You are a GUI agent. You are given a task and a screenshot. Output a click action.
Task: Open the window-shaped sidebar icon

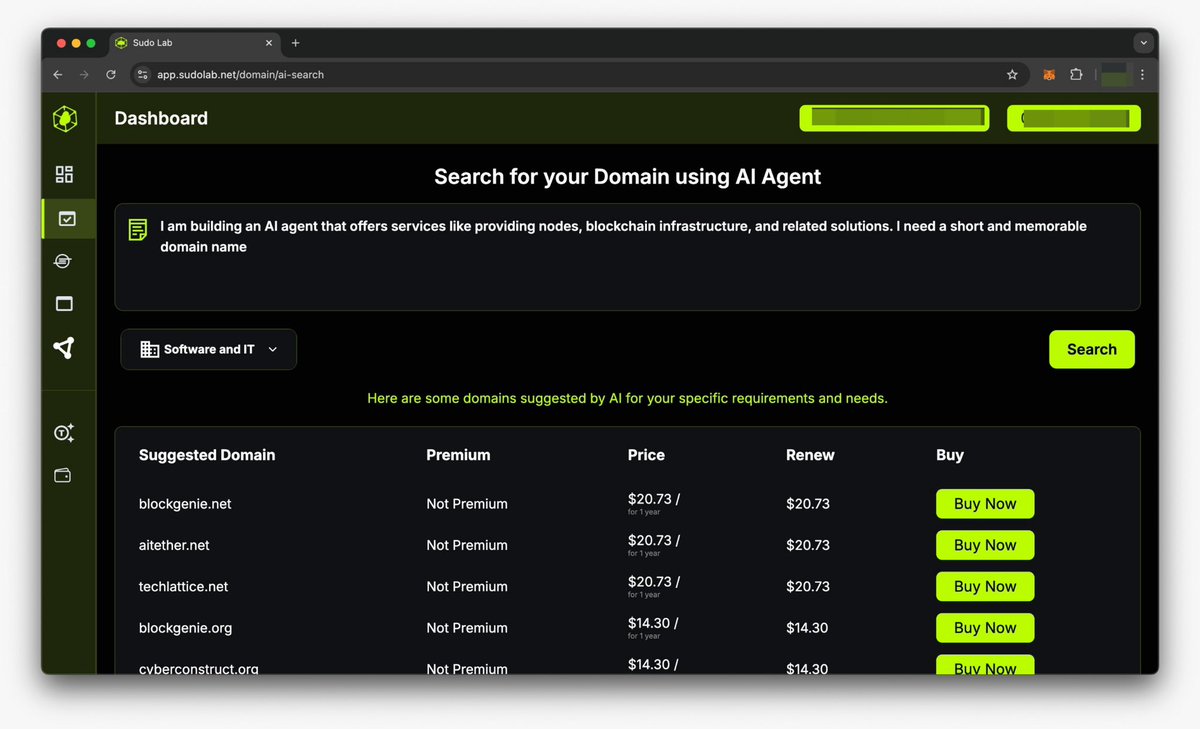[x=64, y=304]
